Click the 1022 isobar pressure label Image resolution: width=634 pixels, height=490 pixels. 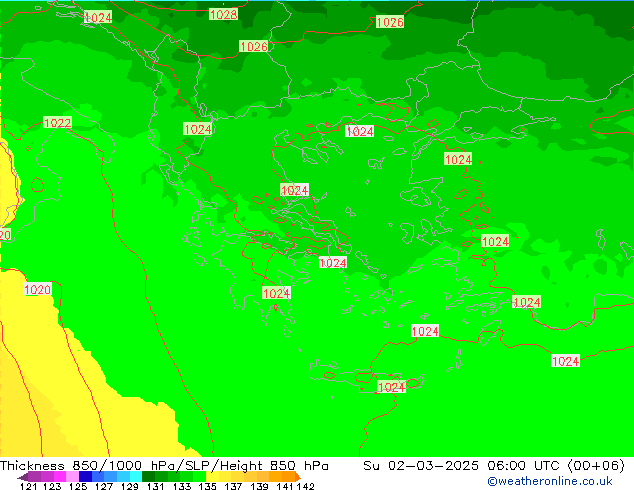(x=57, y=122)
